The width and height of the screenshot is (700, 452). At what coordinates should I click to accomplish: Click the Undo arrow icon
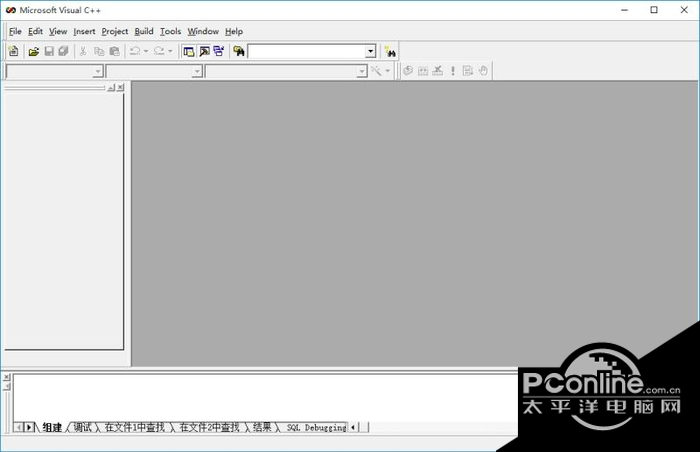pos(135,51)
